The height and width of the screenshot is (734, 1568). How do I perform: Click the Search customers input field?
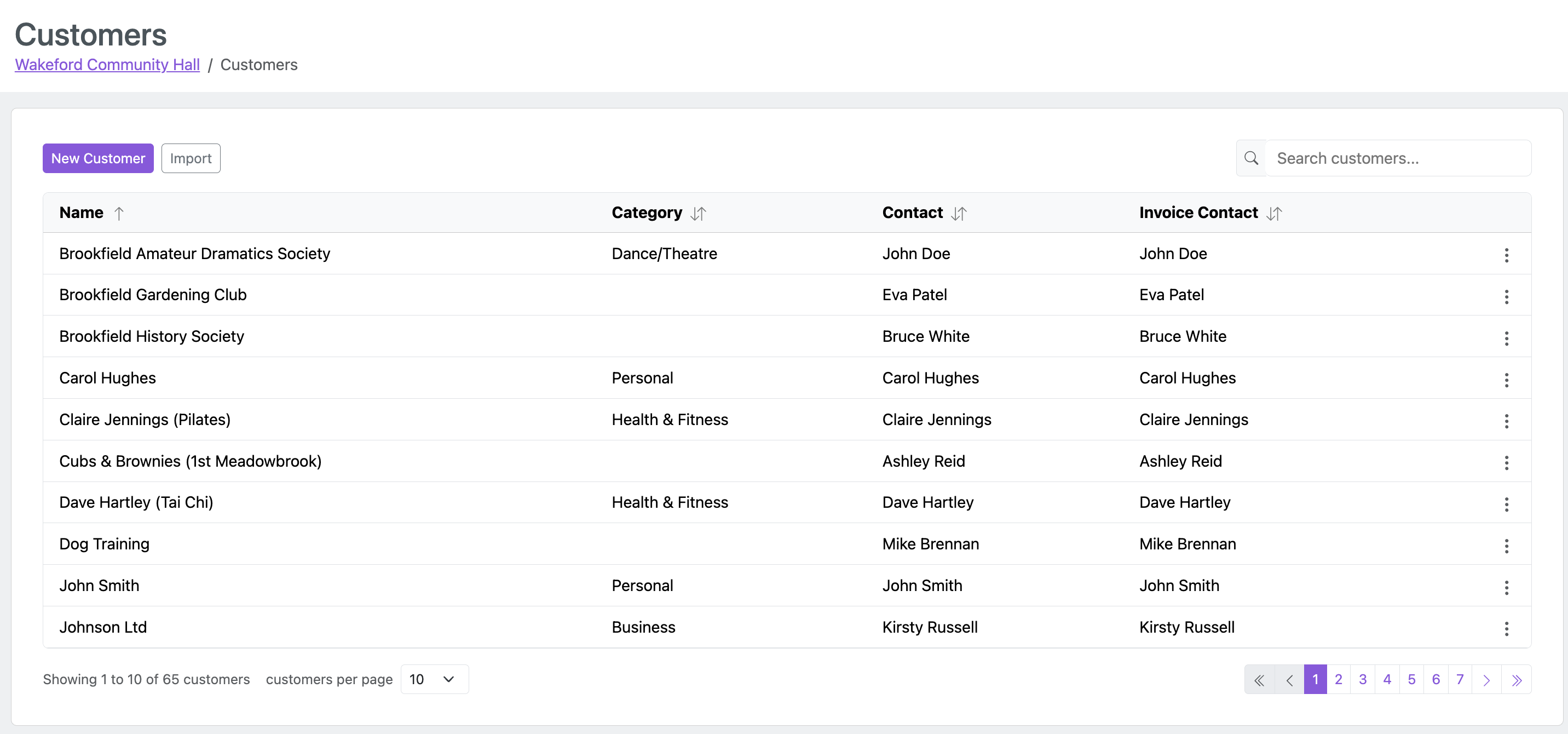(1398, 158)
